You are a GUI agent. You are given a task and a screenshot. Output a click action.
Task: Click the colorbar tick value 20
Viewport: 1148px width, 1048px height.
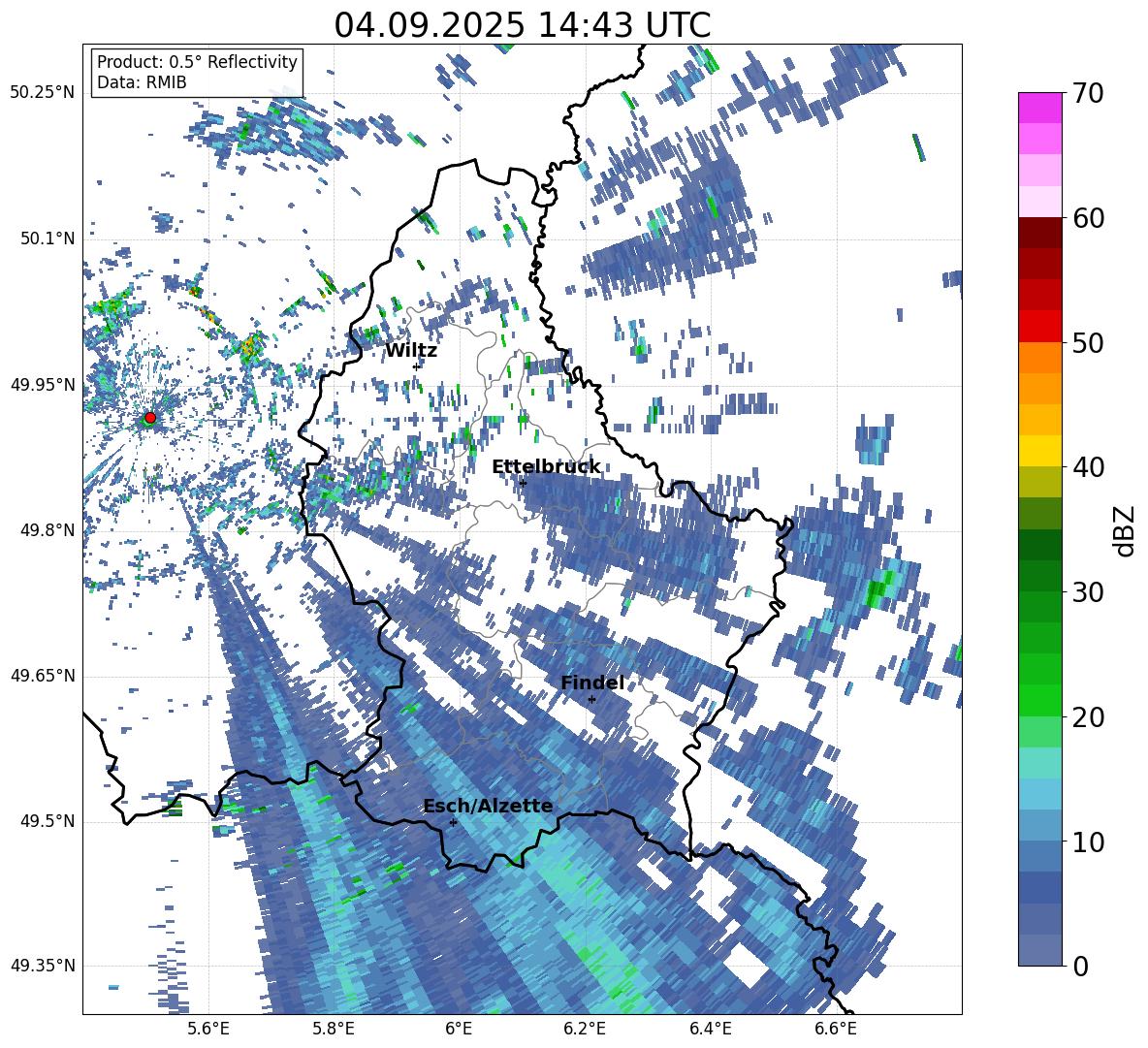click(x=1089, y=717)
